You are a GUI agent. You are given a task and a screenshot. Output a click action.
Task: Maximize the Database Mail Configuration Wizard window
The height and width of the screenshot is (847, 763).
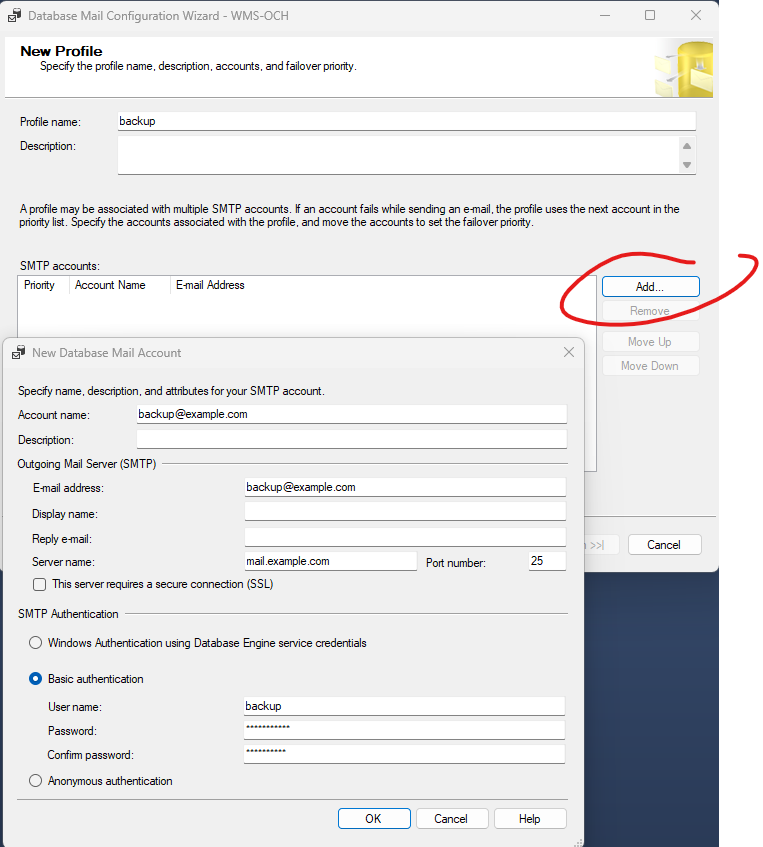[650, 16]
